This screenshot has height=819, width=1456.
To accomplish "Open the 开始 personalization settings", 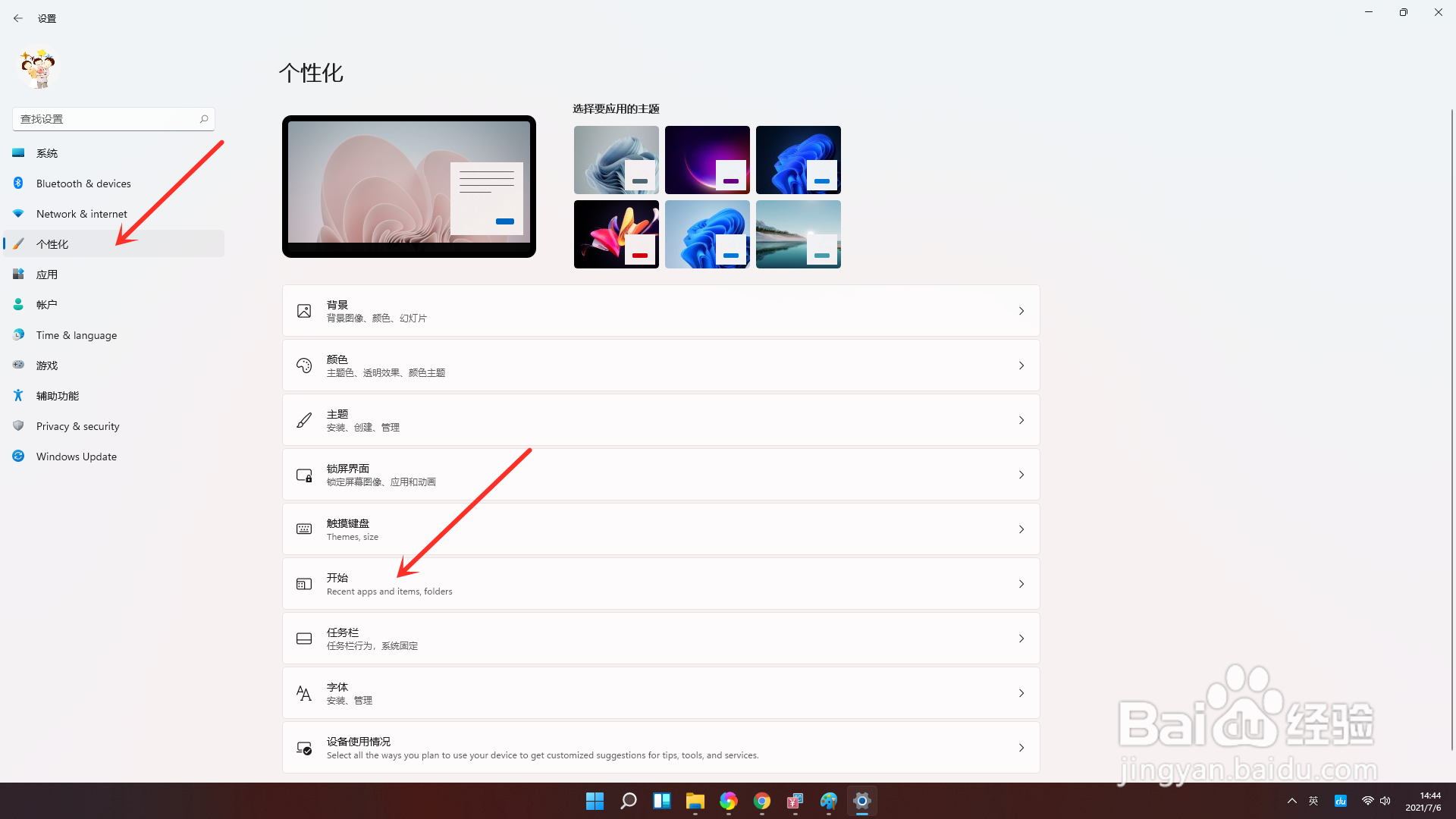I will coord(660,583).
